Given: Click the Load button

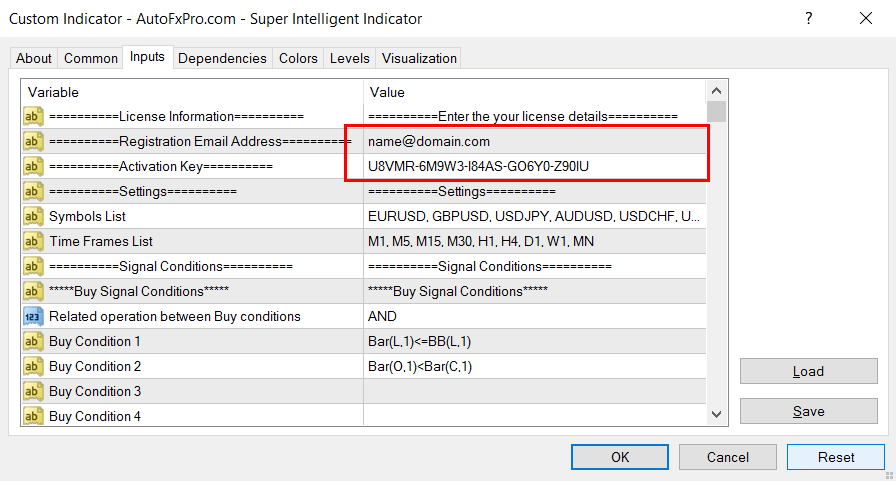Looking at the screenshot, I should click(809, 371).
